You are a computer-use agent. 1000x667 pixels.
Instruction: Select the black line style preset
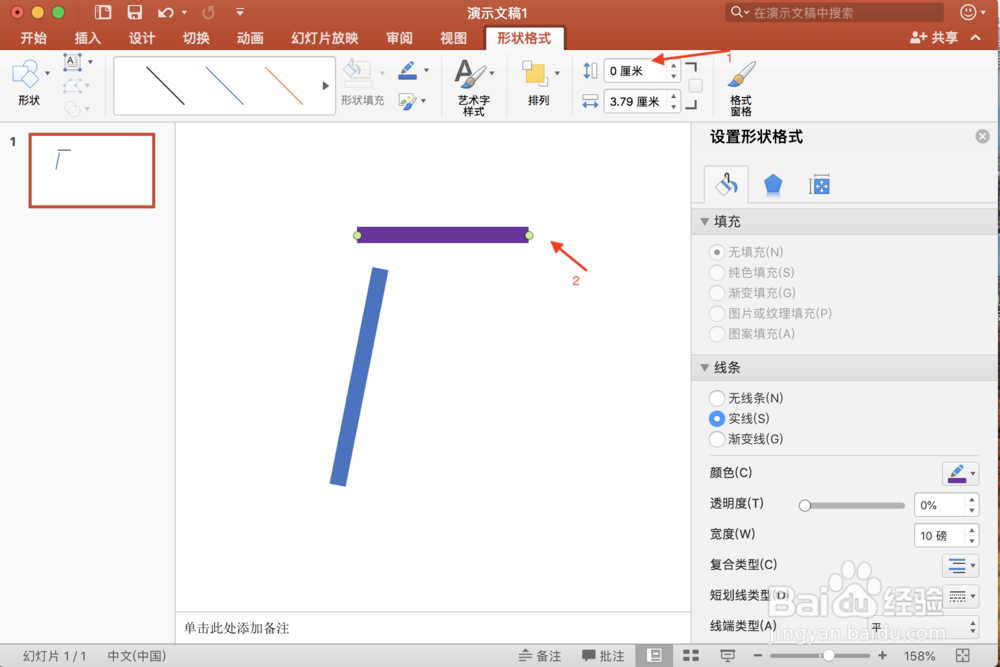tap(165, 85)
